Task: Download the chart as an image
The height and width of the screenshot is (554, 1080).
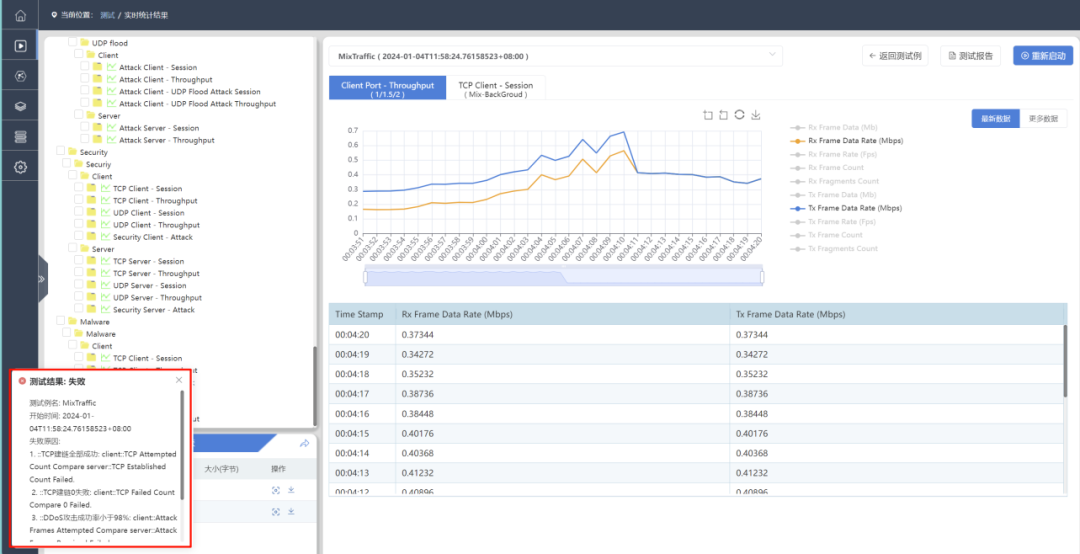Action: click(x=756, y=115)
